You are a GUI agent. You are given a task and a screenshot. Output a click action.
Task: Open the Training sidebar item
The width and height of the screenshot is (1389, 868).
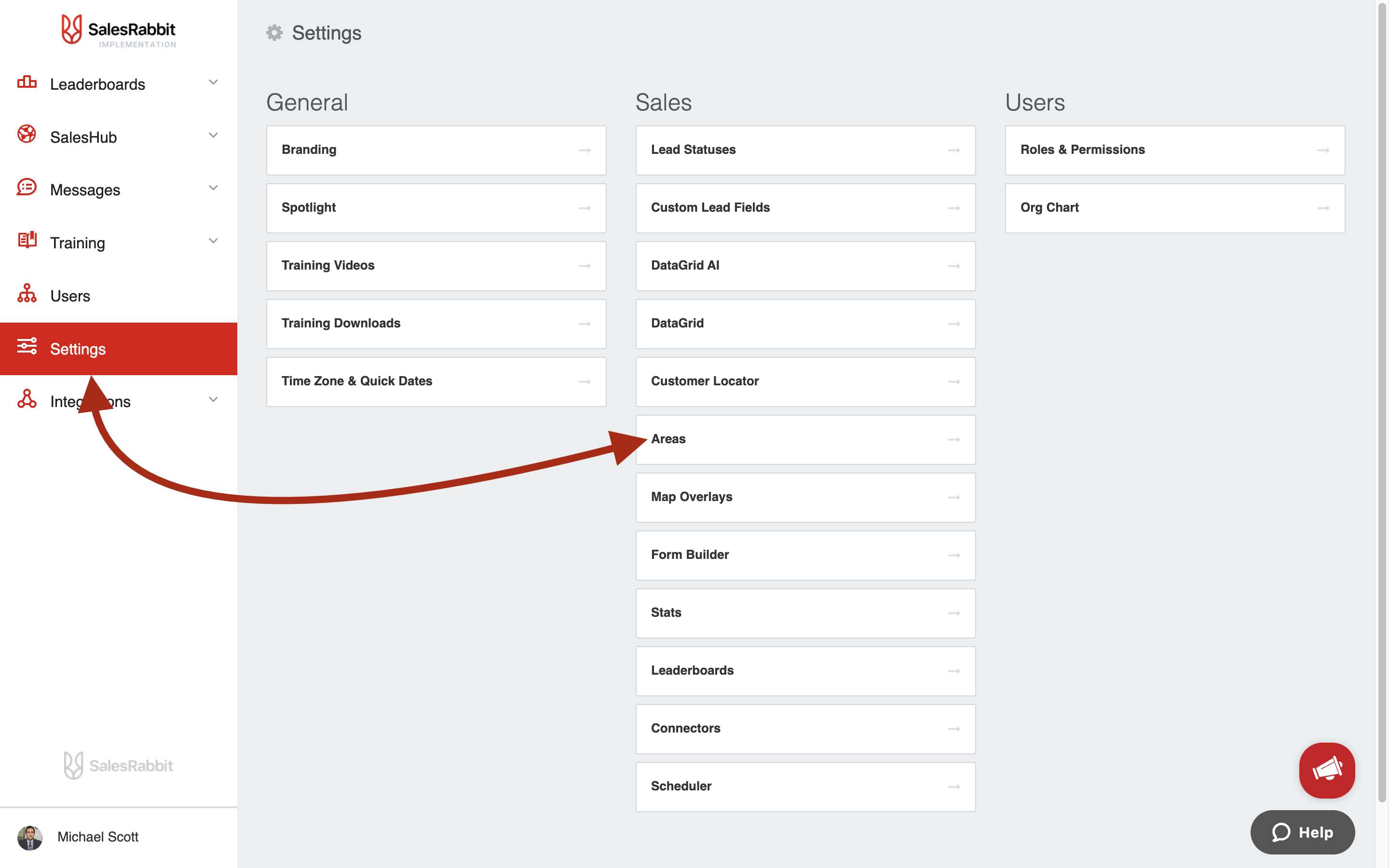tap(118, 243)
